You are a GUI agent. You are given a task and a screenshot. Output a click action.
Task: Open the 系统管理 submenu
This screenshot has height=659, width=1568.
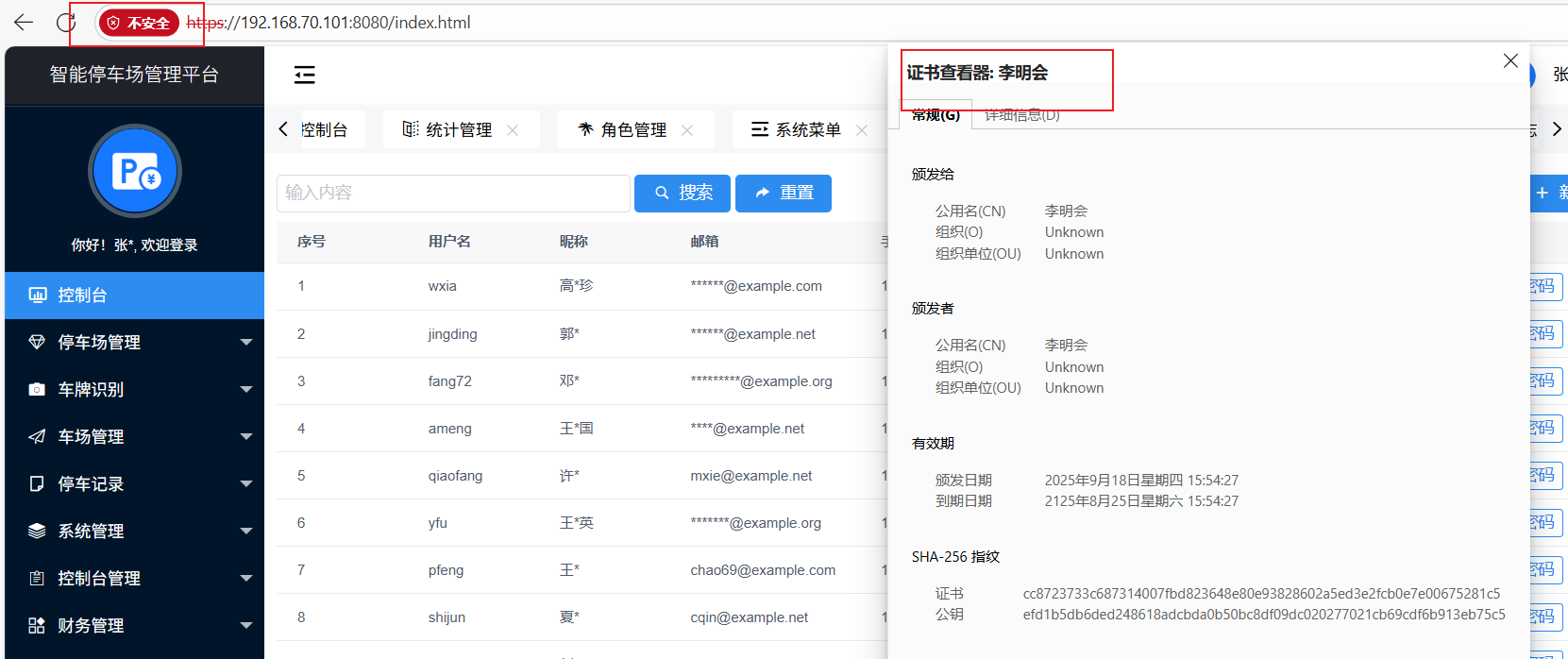(134, 531)
